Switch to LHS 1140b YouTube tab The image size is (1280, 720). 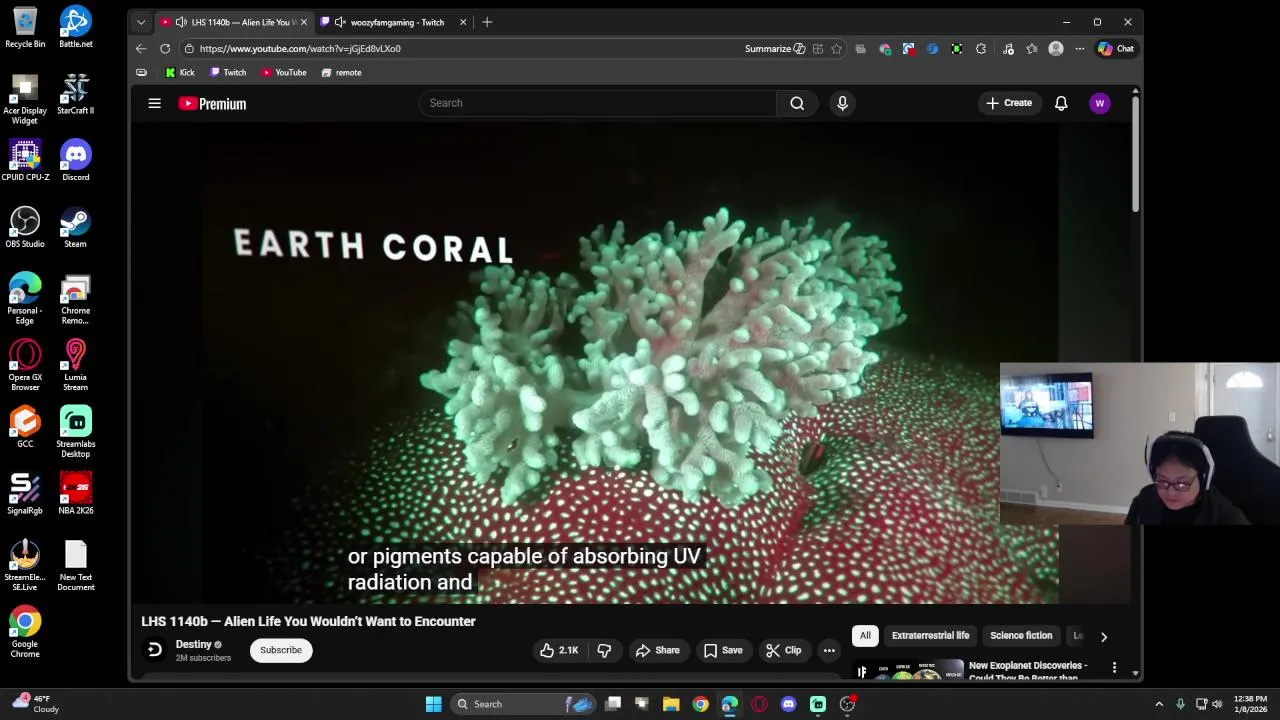pos(235,22)
